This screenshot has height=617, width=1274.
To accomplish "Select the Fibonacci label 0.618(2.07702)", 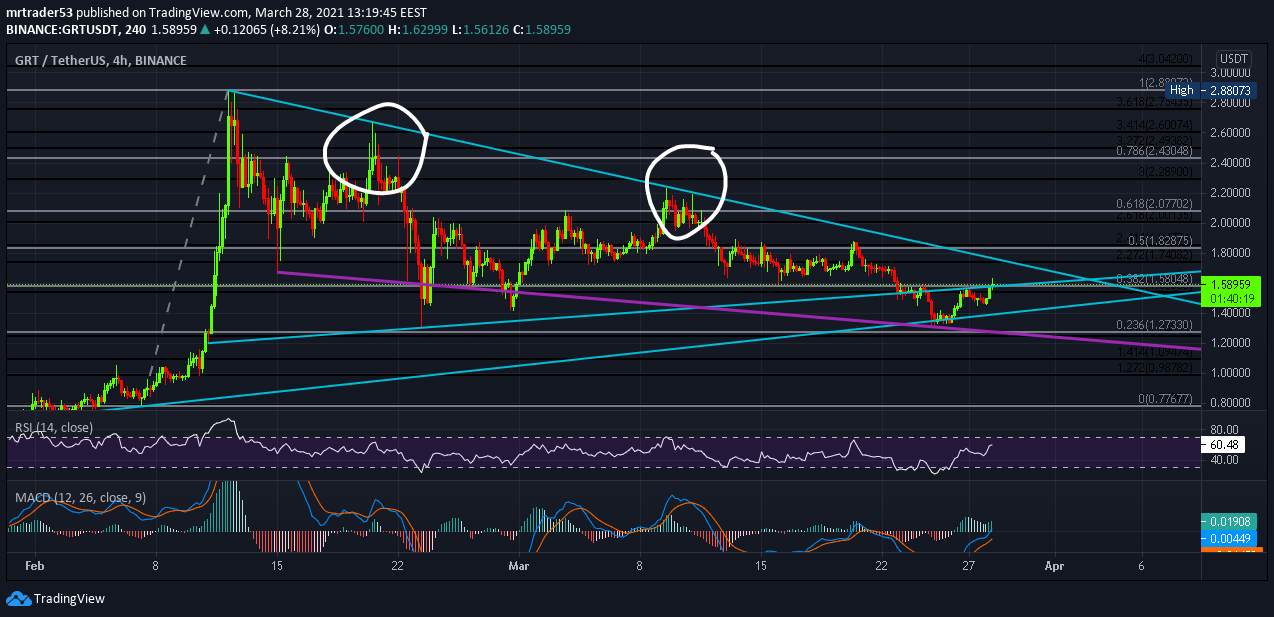I will pos(1154,203).
